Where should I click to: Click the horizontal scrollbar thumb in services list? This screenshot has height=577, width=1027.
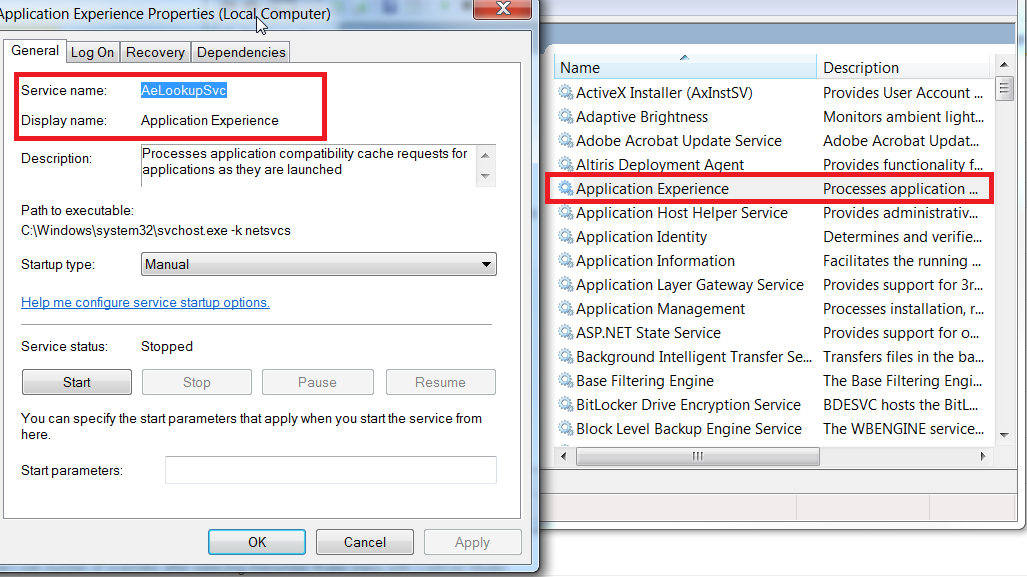click(x=698, y=456)
